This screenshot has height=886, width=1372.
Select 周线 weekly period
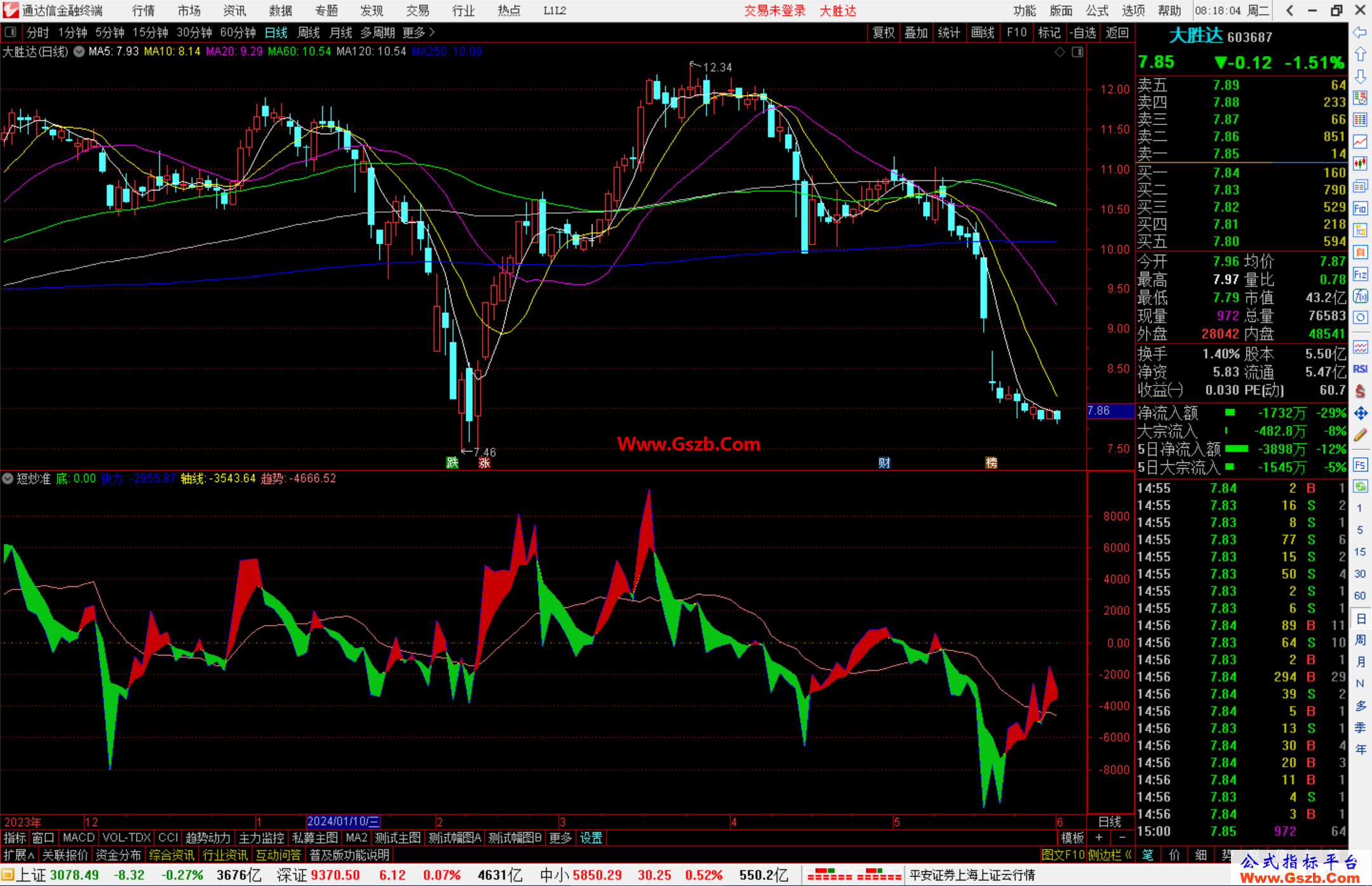(309, 32)
